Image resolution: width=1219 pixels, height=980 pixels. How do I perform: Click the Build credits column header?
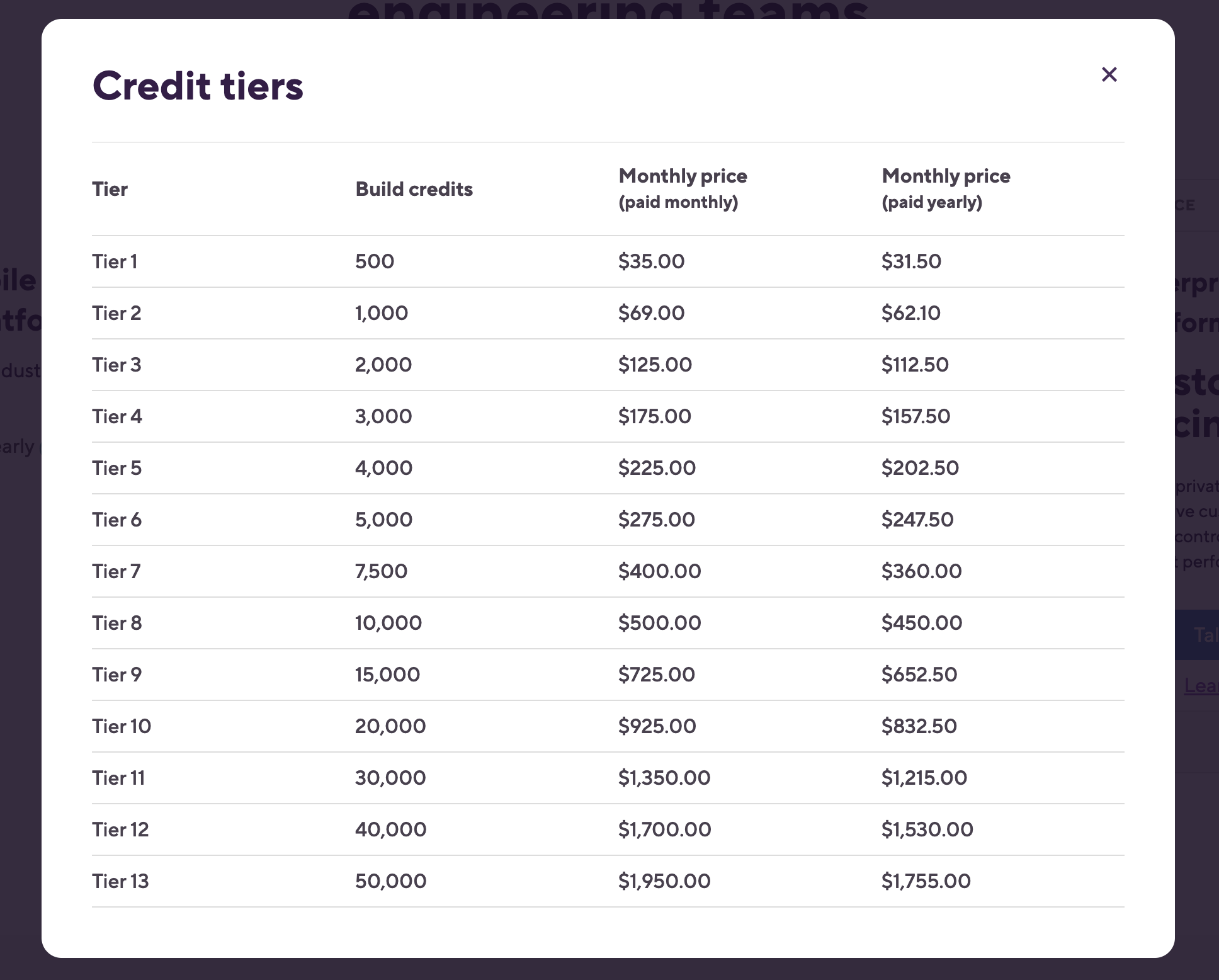point(414,189)
